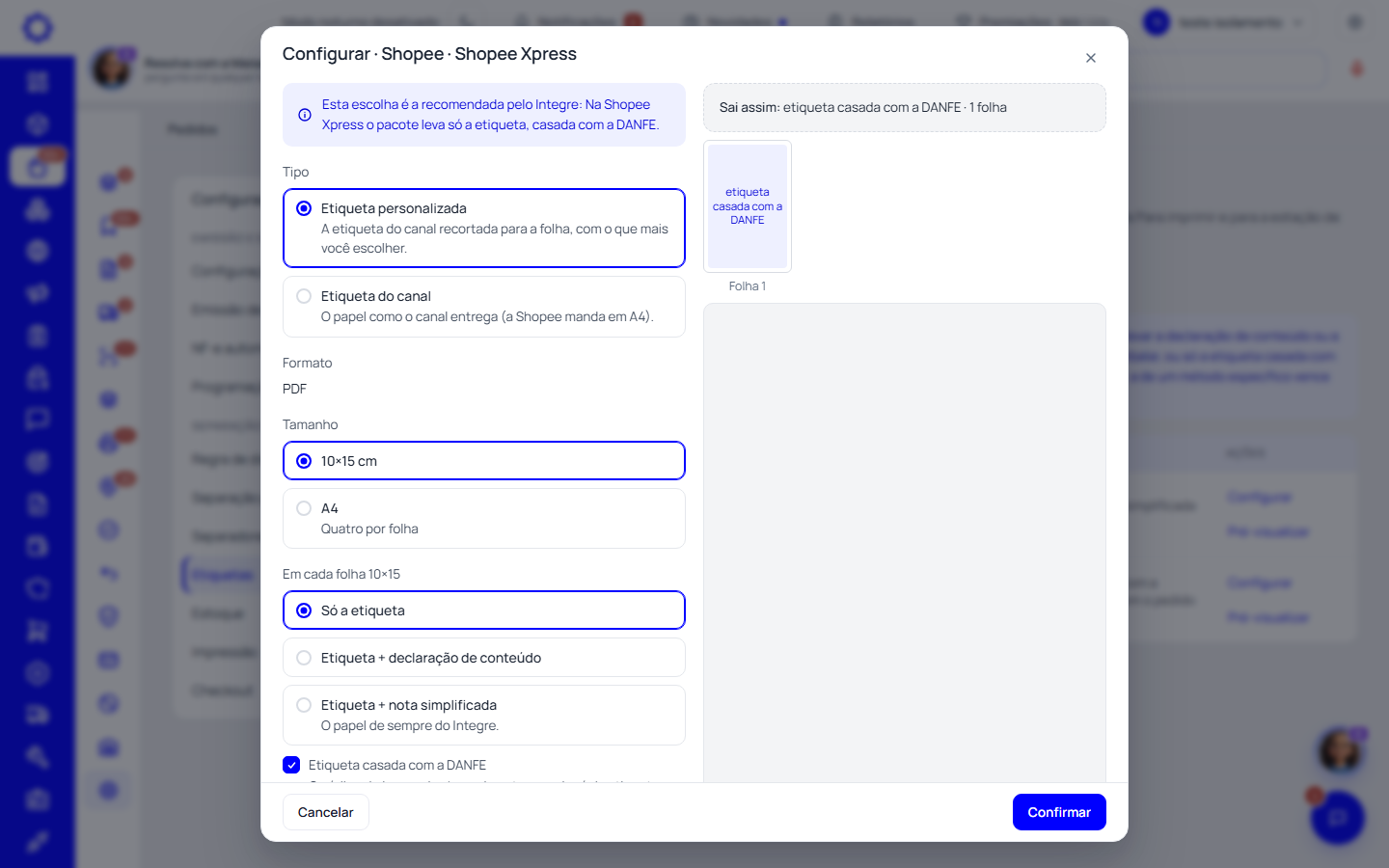Image resolution: width=1389 pixels, height=868 pixels.
Task: Click the 'Sai assim' summary banner
Action: click(905, 107)
